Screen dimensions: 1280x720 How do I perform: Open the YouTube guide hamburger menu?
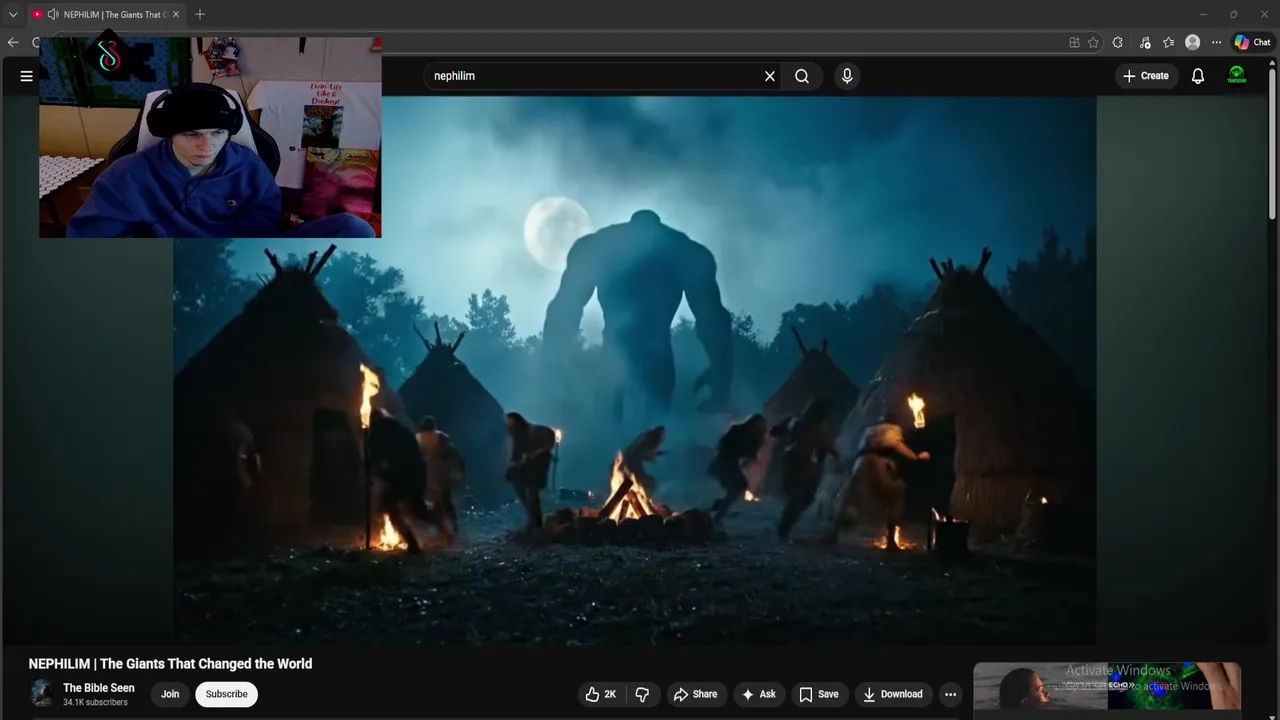pyautogui.click(x=27, y=76)
